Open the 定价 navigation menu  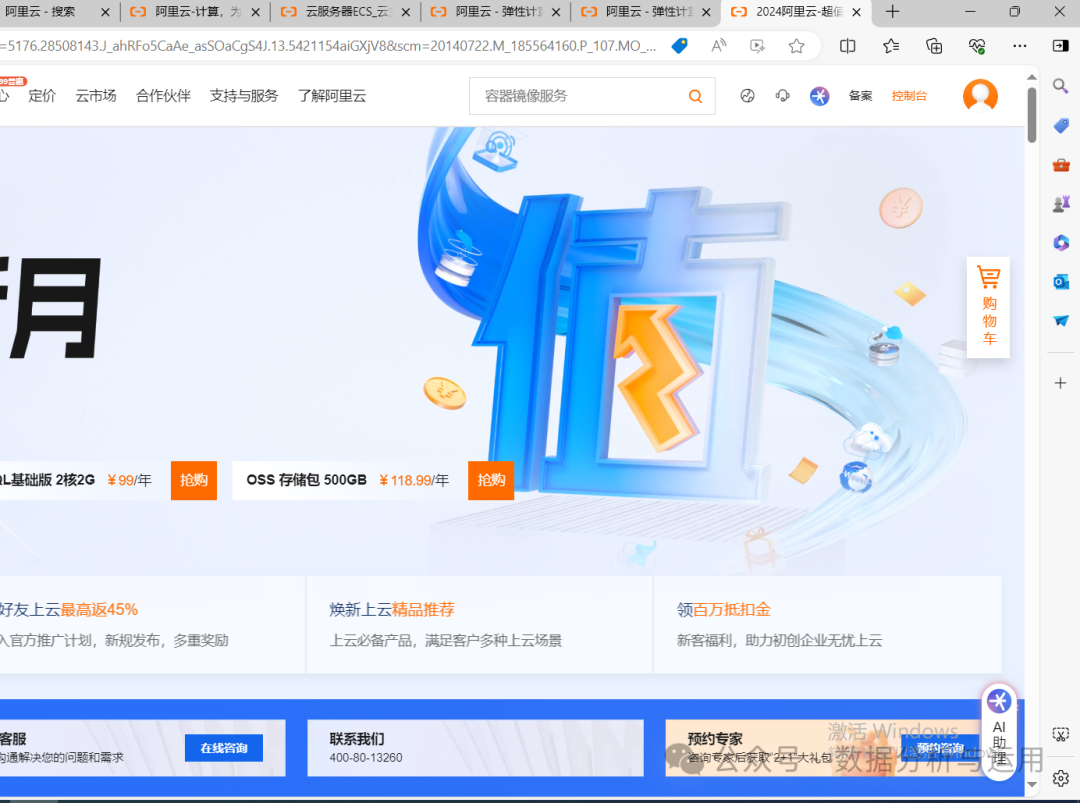[x=42, y=96]
